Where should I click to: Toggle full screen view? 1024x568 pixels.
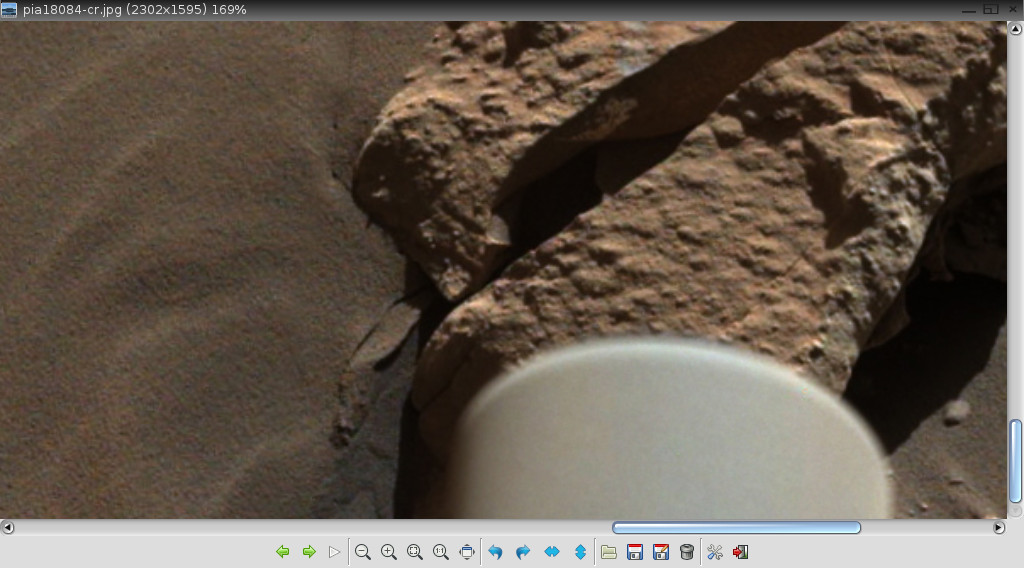(x=467, y=552)
